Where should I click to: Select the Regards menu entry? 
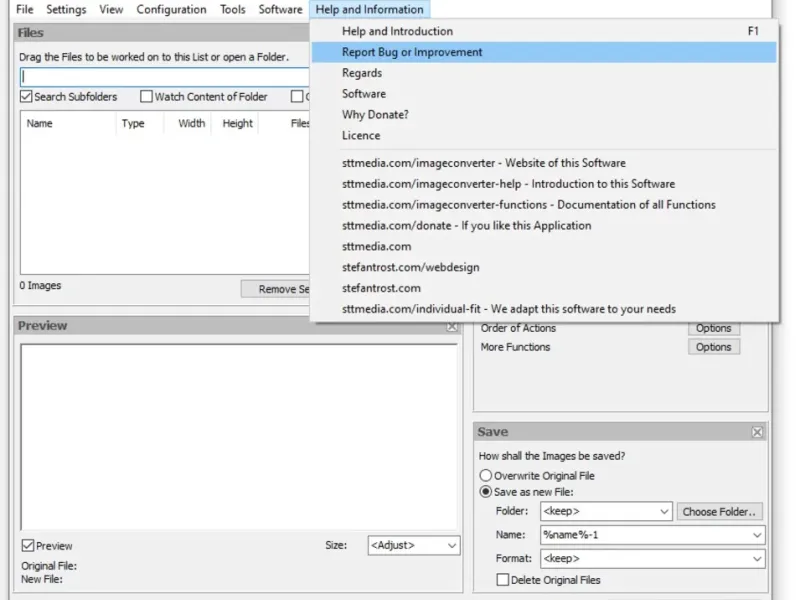544,73
